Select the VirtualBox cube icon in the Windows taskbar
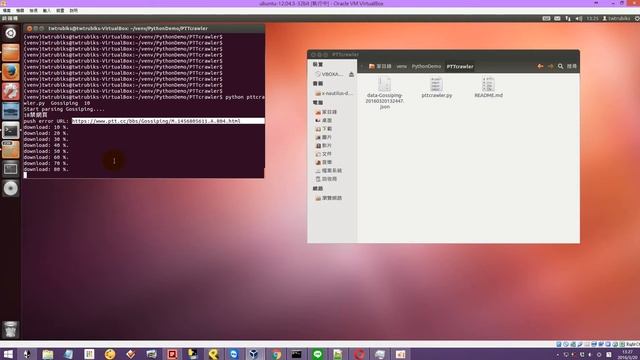640x360 pixels. (254, 354)
